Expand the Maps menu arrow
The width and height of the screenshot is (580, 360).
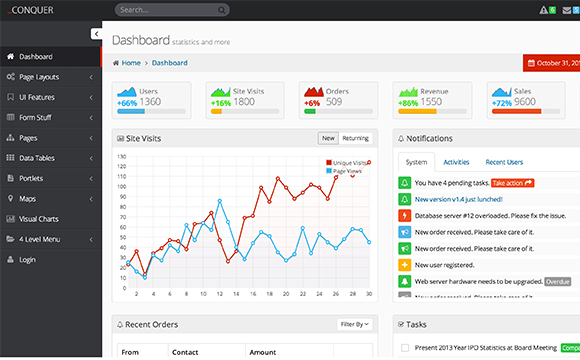point(91,199)
